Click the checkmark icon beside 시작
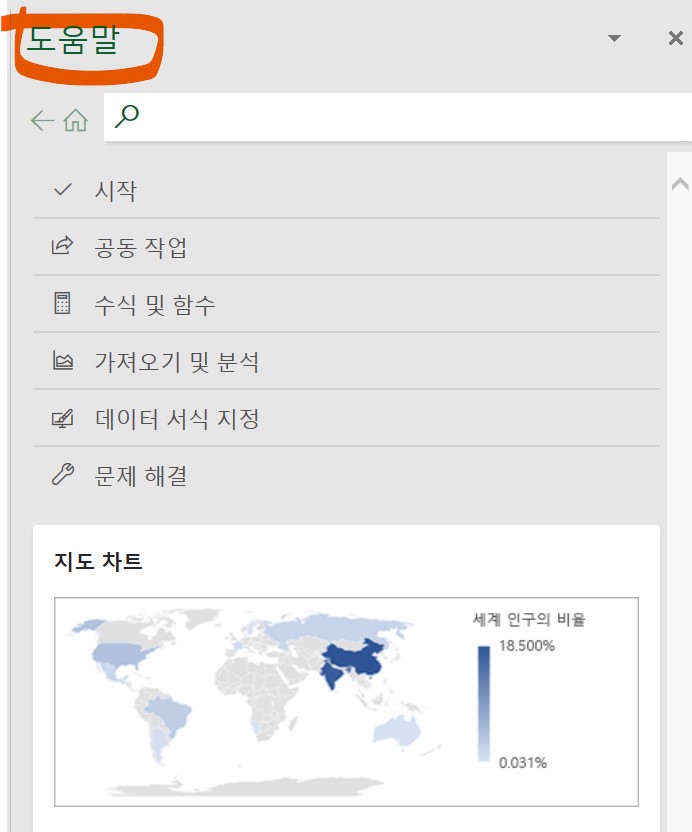692x832 pixels. [63, 189]
